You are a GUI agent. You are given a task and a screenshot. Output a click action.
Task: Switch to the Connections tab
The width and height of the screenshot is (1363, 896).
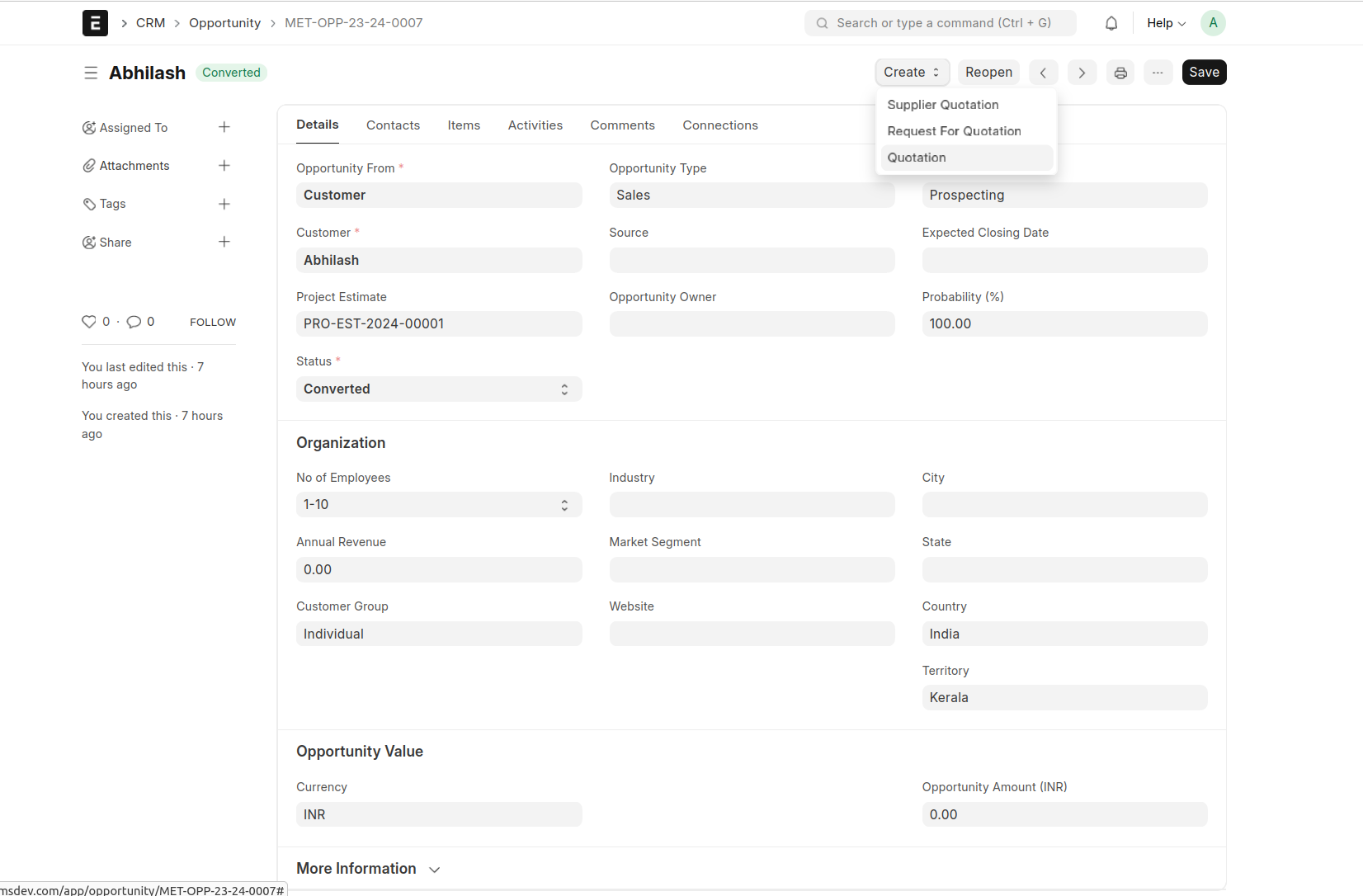coord(719,125)
